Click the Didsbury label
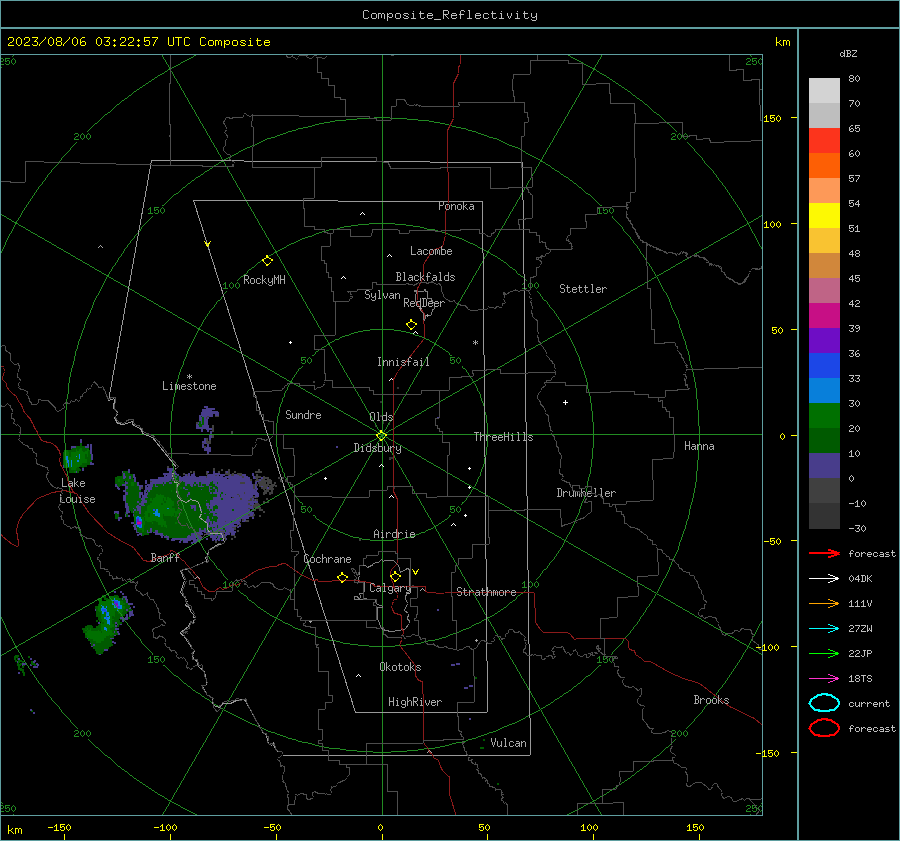The image size is (900, 841). point(377,448)
